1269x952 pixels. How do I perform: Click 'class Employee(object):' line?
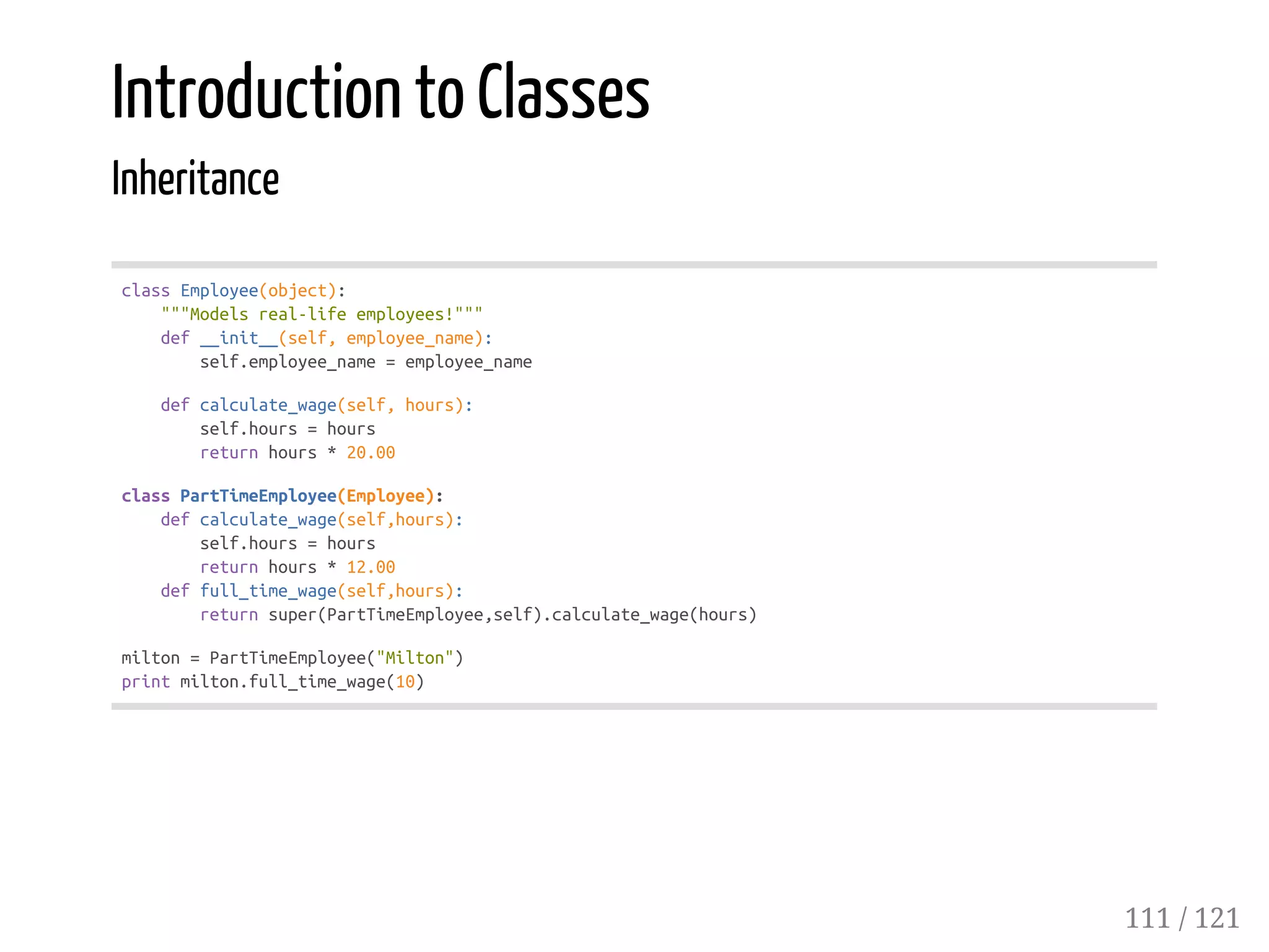(233, 290)
